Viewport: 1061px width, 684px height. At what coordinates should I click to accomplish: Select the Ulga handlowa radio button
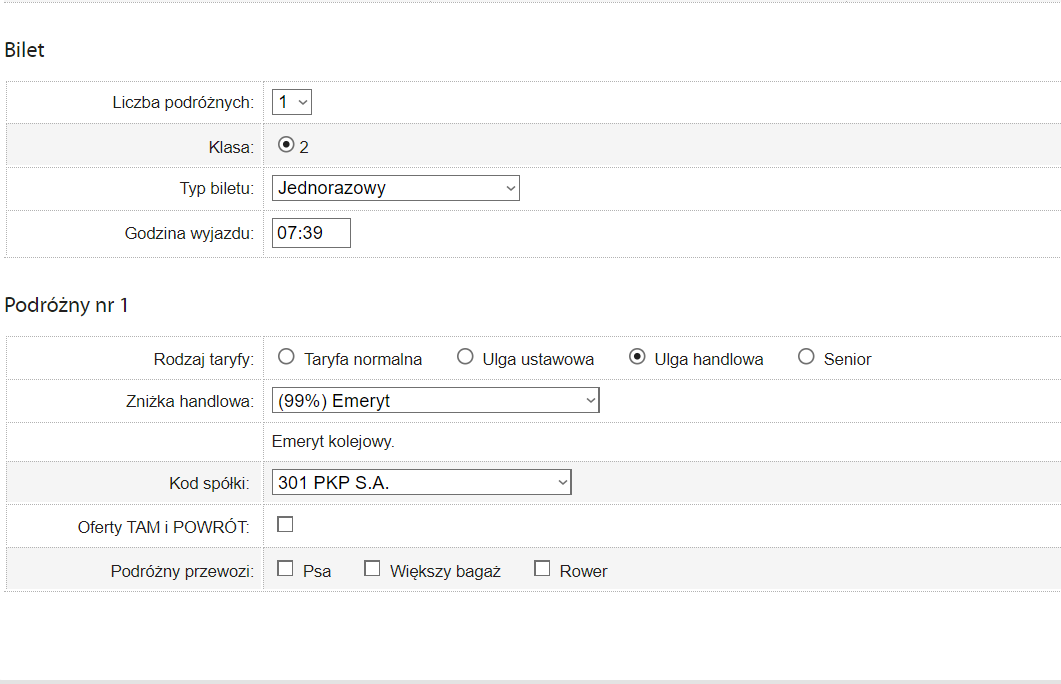[x=636, y=357]
